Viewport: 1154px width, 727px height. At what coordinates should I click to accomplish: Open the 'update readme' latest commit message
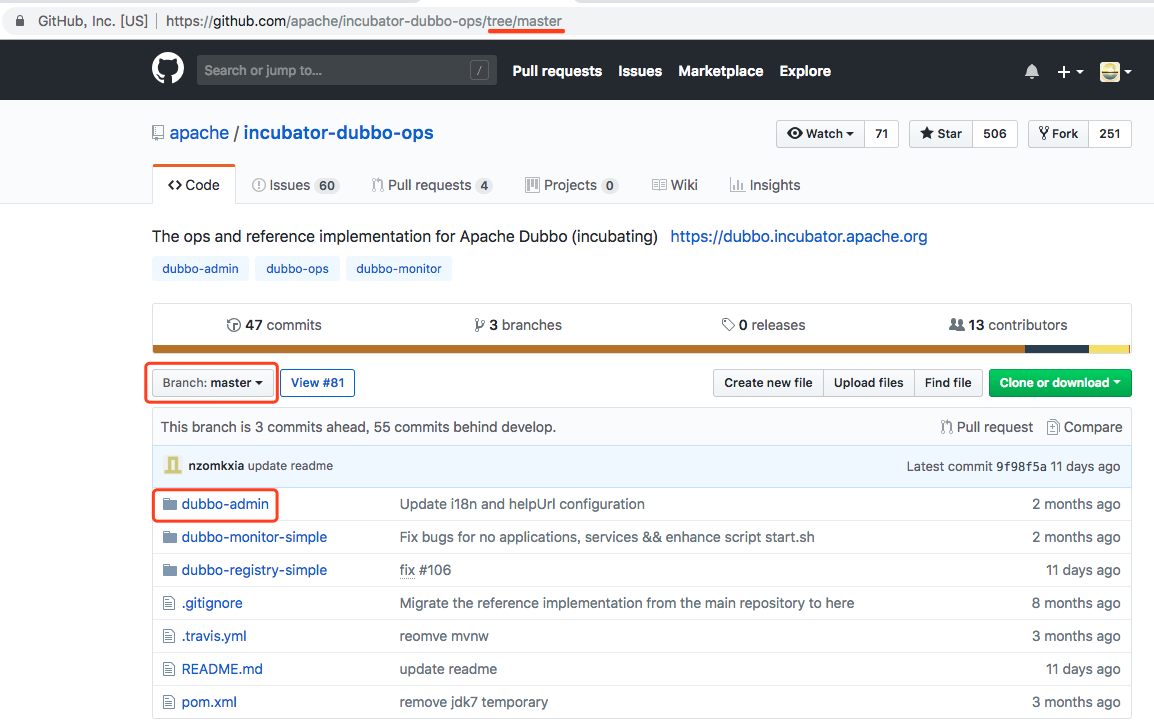coord(291,466)
